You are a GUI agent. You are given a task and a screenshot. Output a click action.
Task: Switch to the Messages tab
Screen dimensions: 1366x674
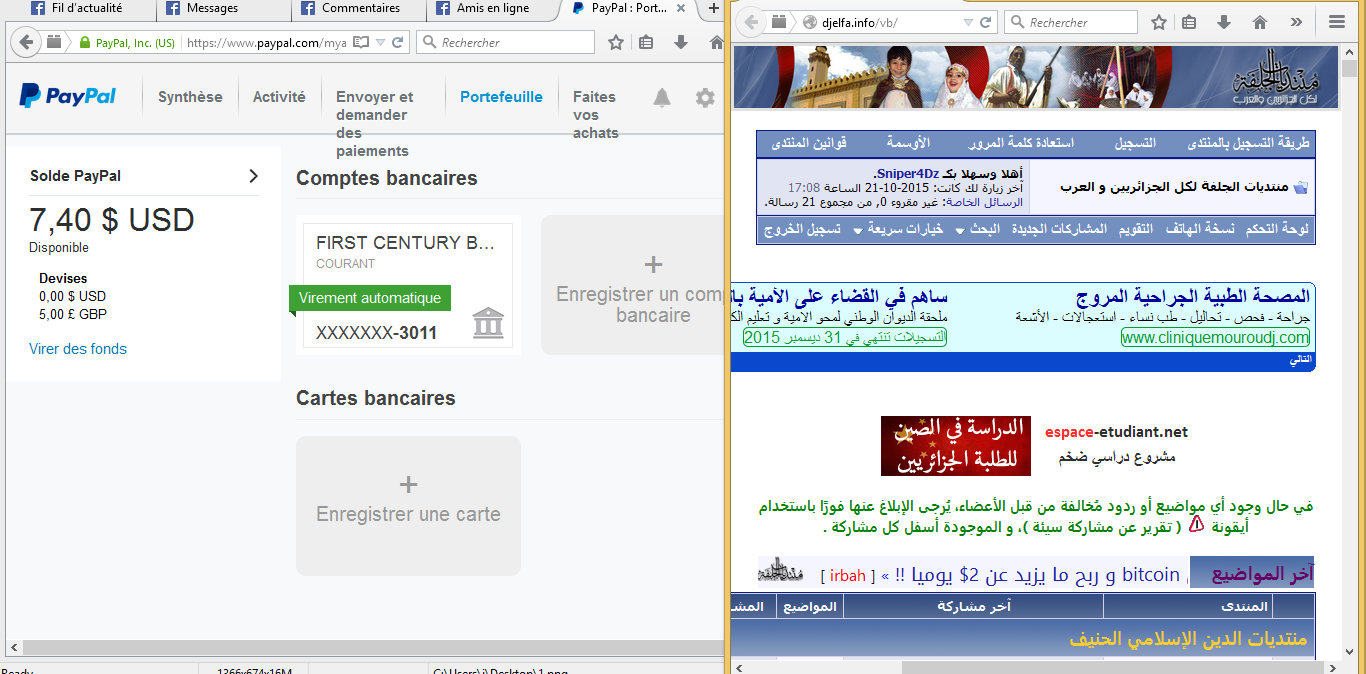[x=214, y=8]
